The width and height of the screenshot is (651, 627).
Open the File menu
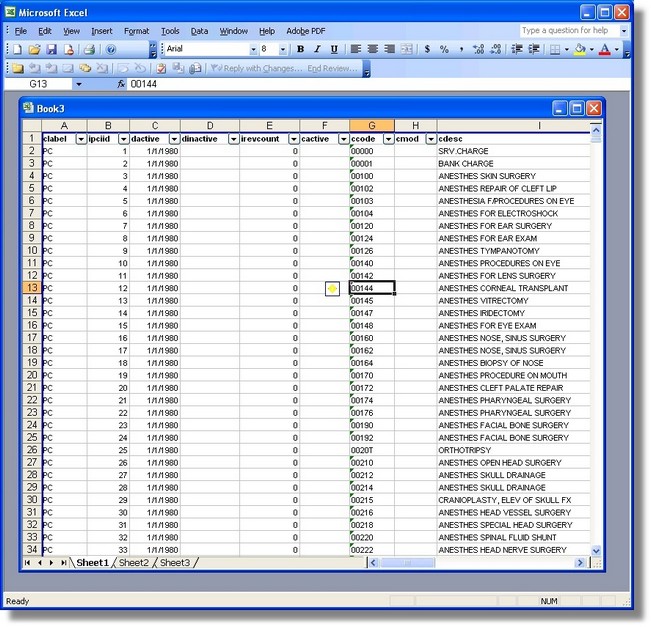point(21,31)
